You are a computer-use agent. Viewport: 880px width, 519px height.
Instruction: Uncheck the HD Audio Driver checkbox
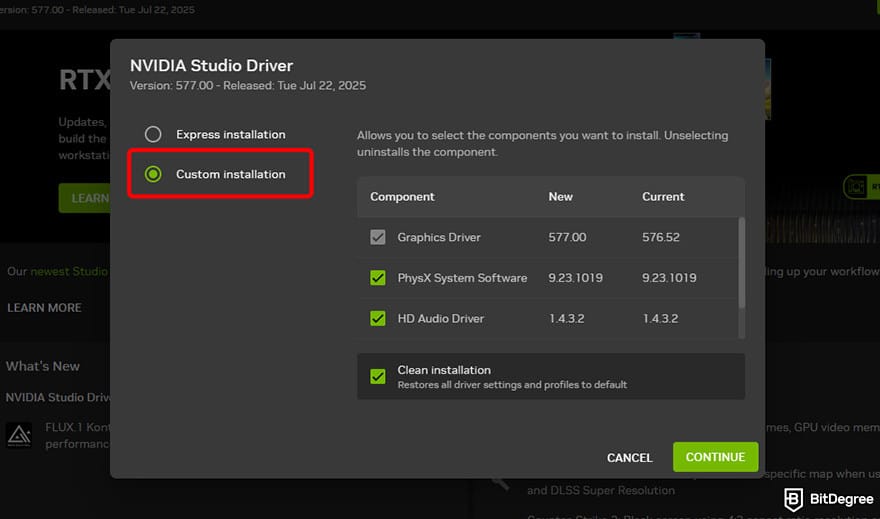click(x=378, y=318)
